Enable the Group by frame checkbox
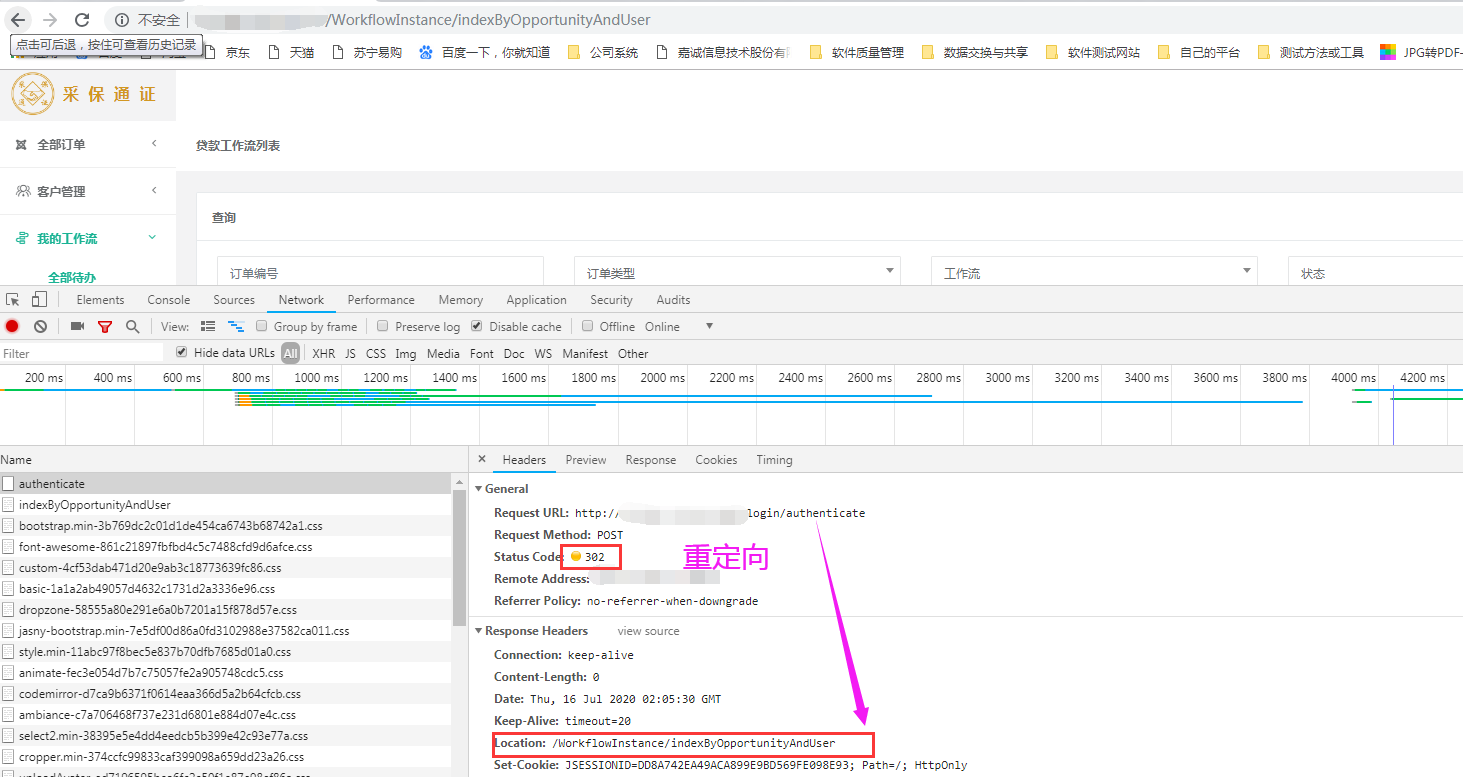Screen dimensions: 1463x777 (261, 326)
